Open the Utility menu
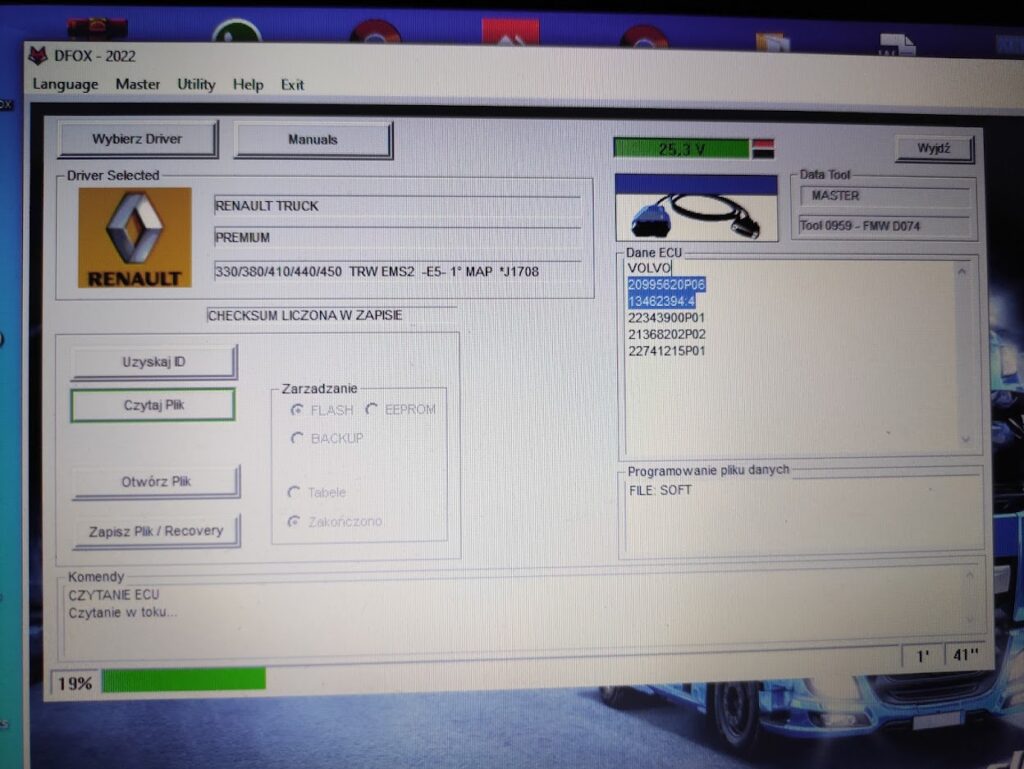The image size is (1024, 769). pyautogui.click(x=196, y=85)
